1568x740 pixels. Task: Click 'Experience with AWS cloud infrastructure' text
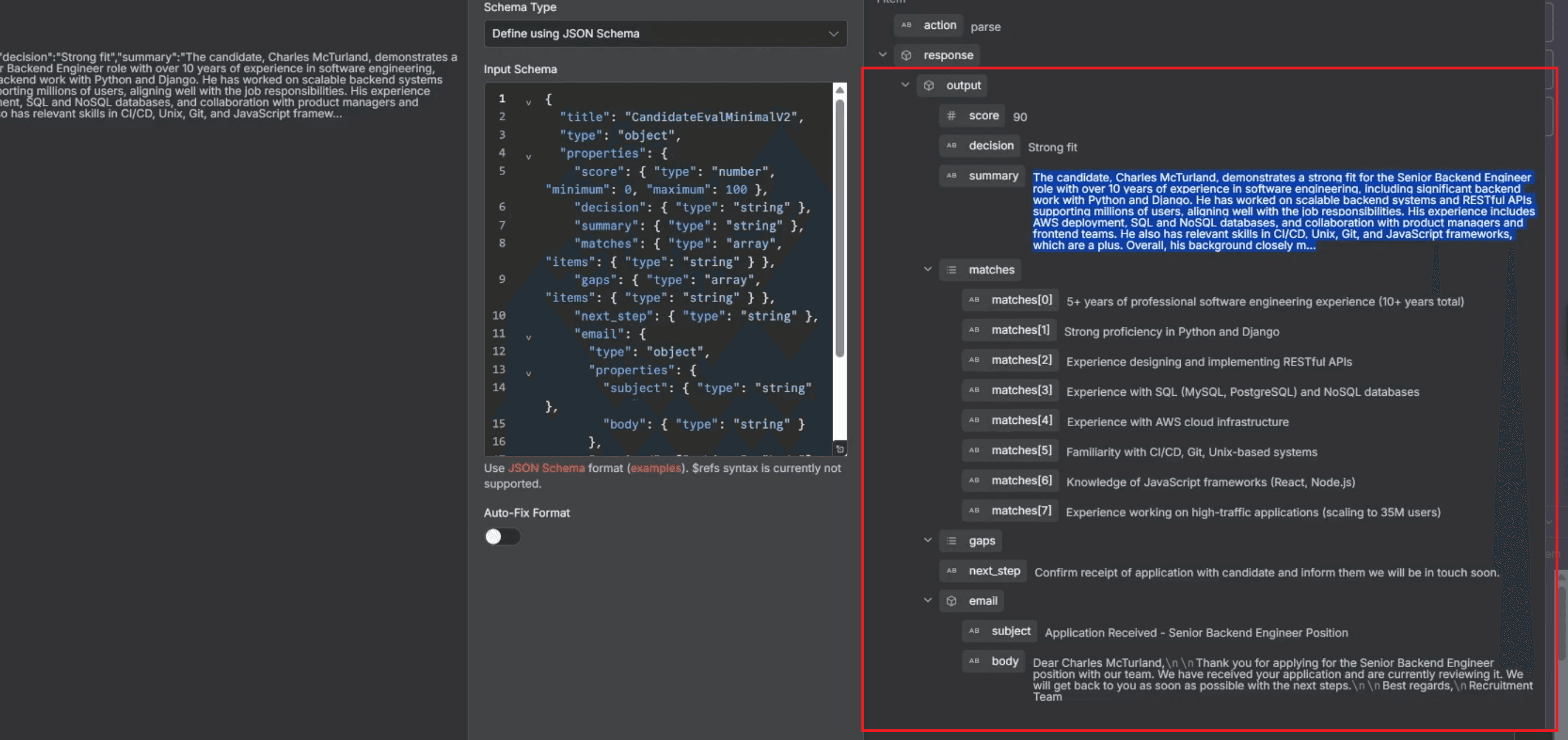tap(1177, 422)
